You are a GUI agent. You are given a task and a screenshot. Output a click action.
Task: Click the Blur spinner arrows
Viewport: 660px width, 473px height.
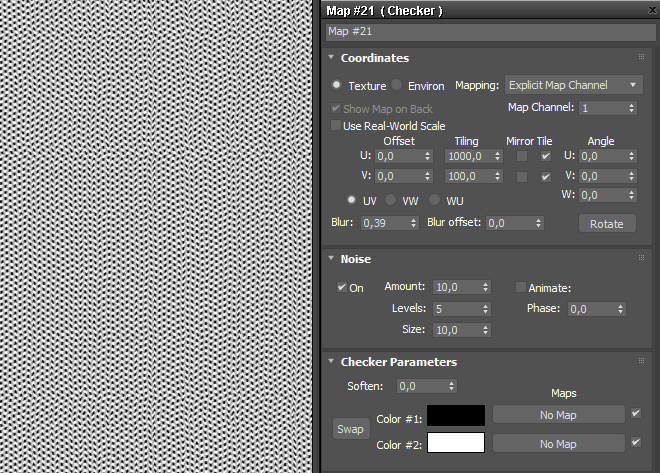[413, 223]
